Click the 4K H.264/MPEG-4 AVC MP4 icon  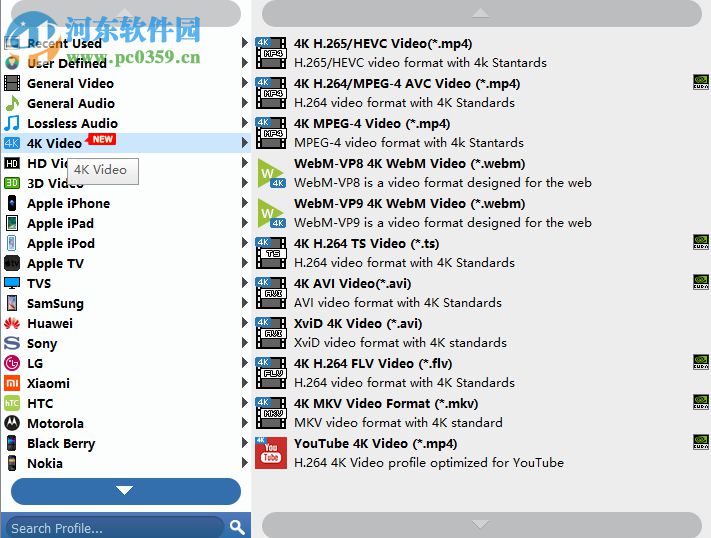coord(271,93)
